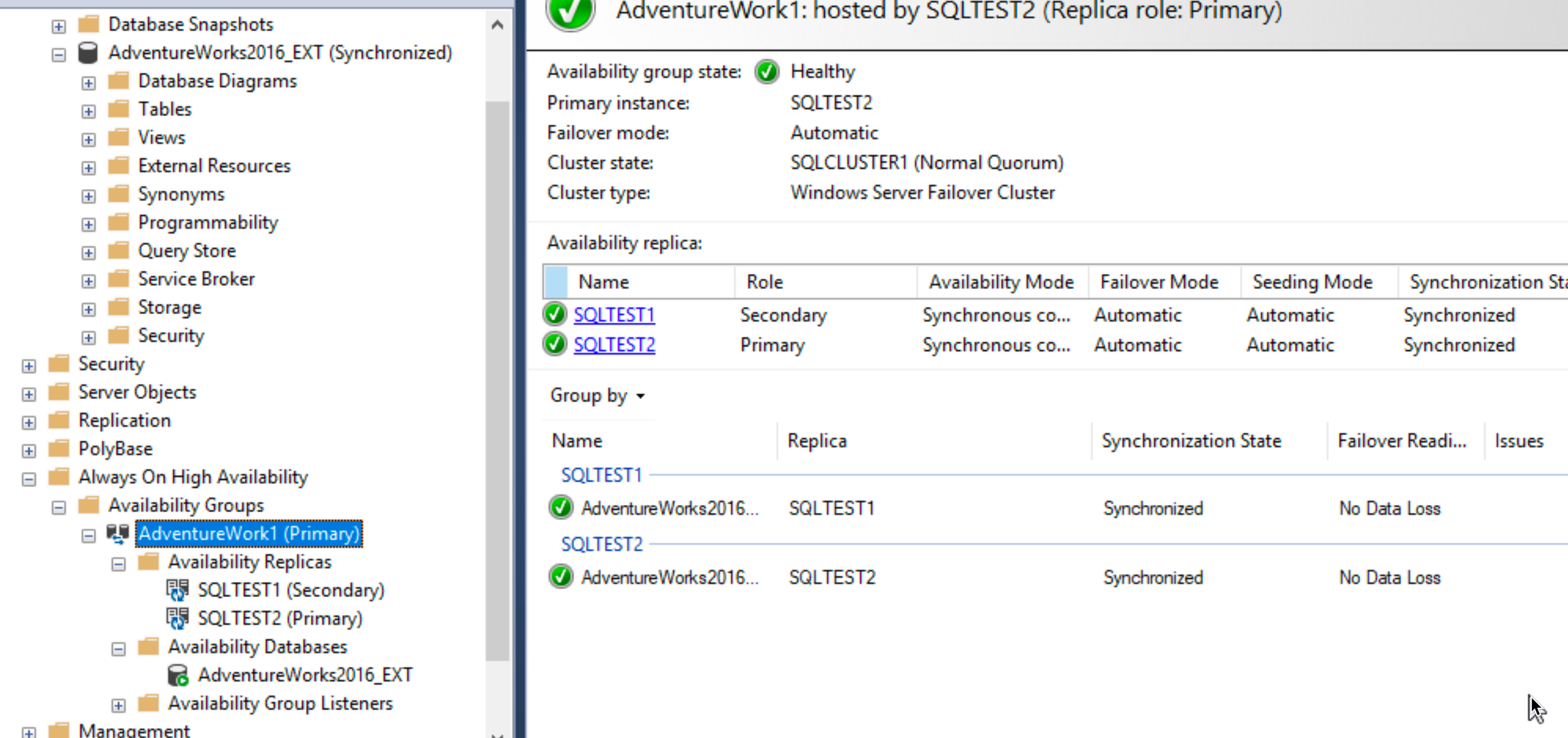The height and width of the screenshot is (738, 1568).
Task: Click the Primary role cell for SQLTEST2
Action: click(773, 344)
